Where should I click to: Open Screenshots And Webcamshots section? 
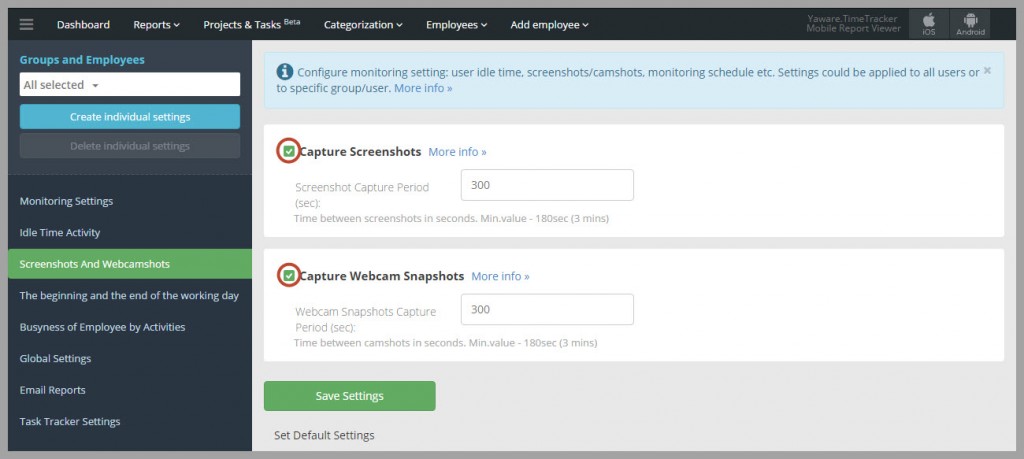pyautogui.click(x=130, y=264)
